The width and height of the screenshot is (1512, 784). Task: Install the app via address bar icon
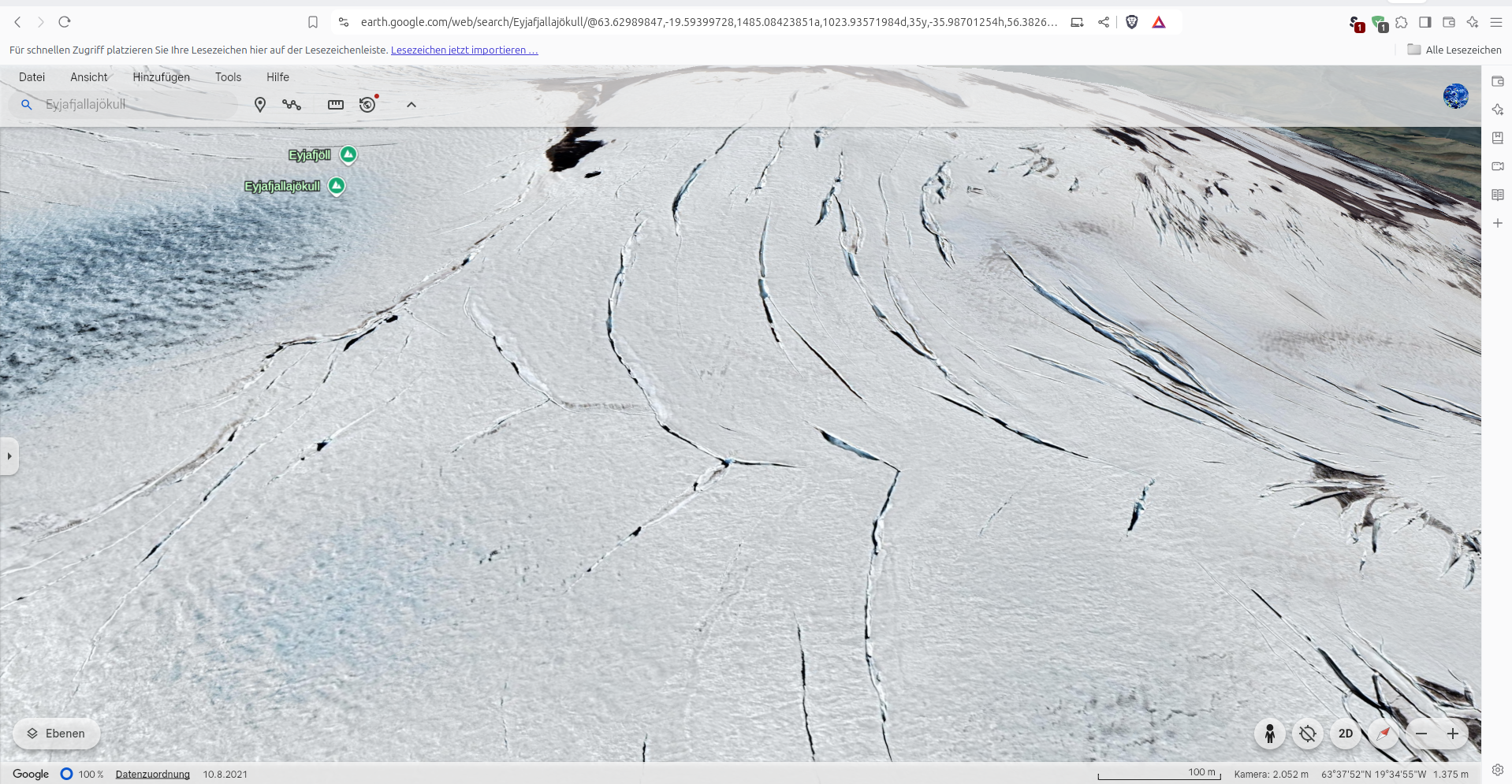1077,22
